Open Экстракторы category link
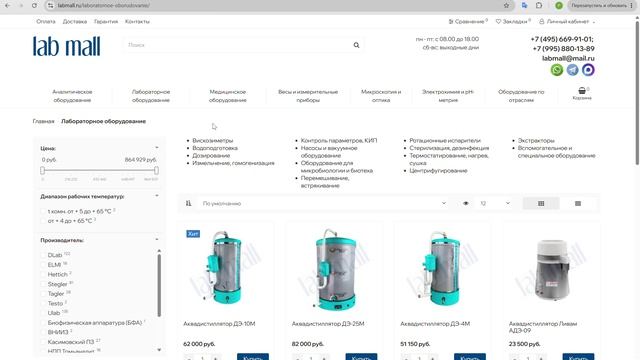 [x=536, y=140]
